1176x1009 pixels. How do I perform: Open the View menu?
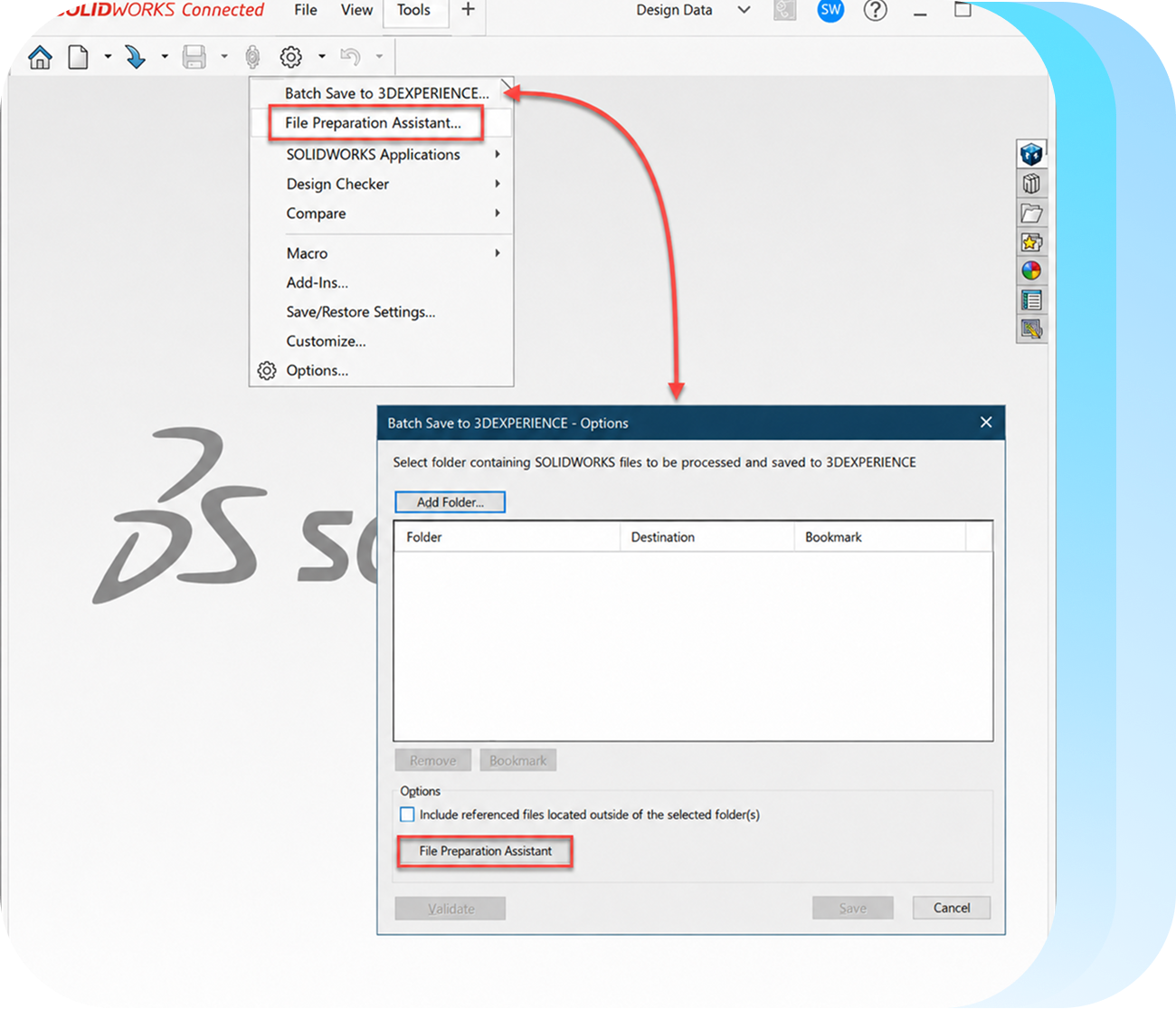356,11
